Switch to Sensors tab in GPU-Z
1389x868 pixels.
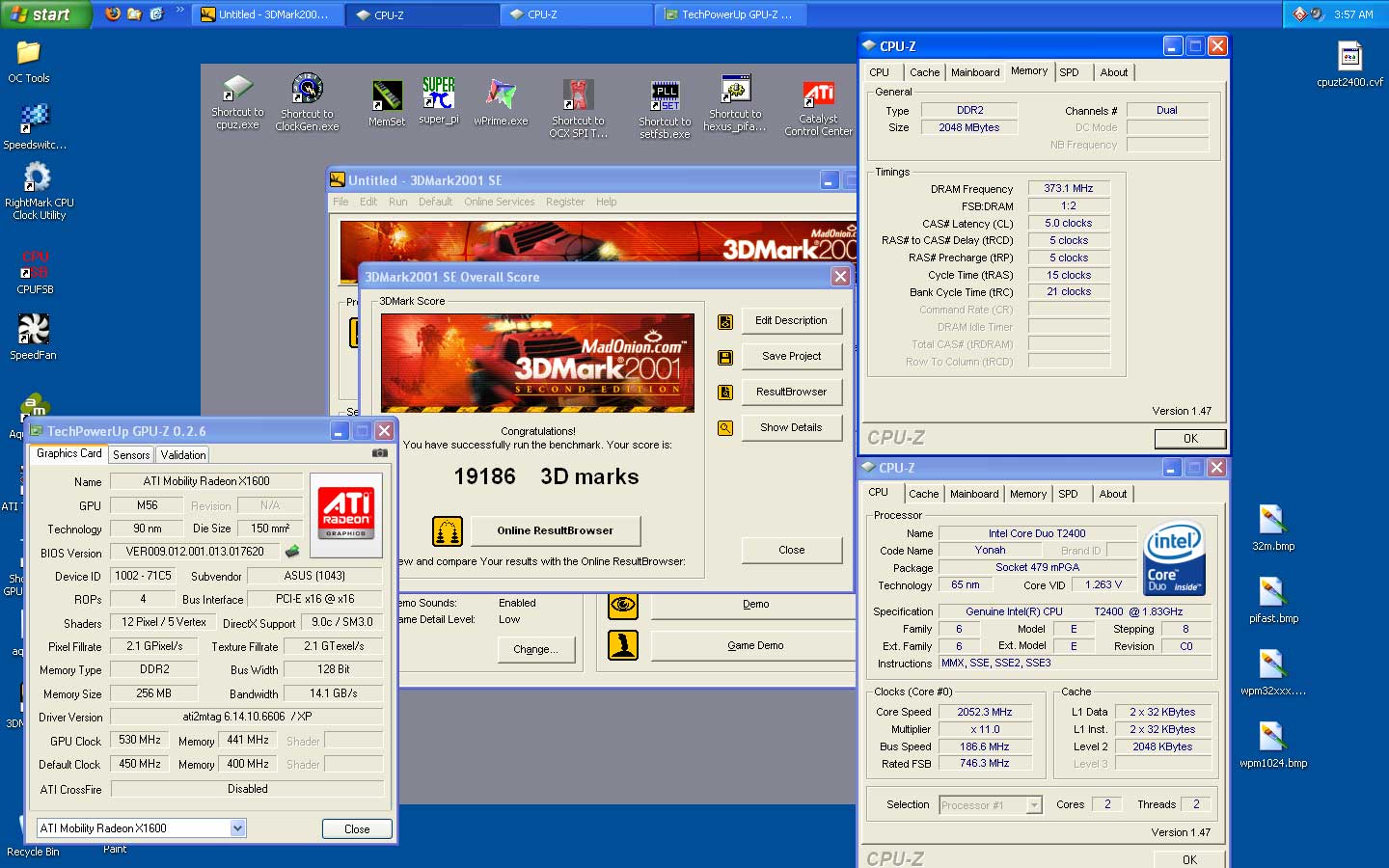(131, 455)
